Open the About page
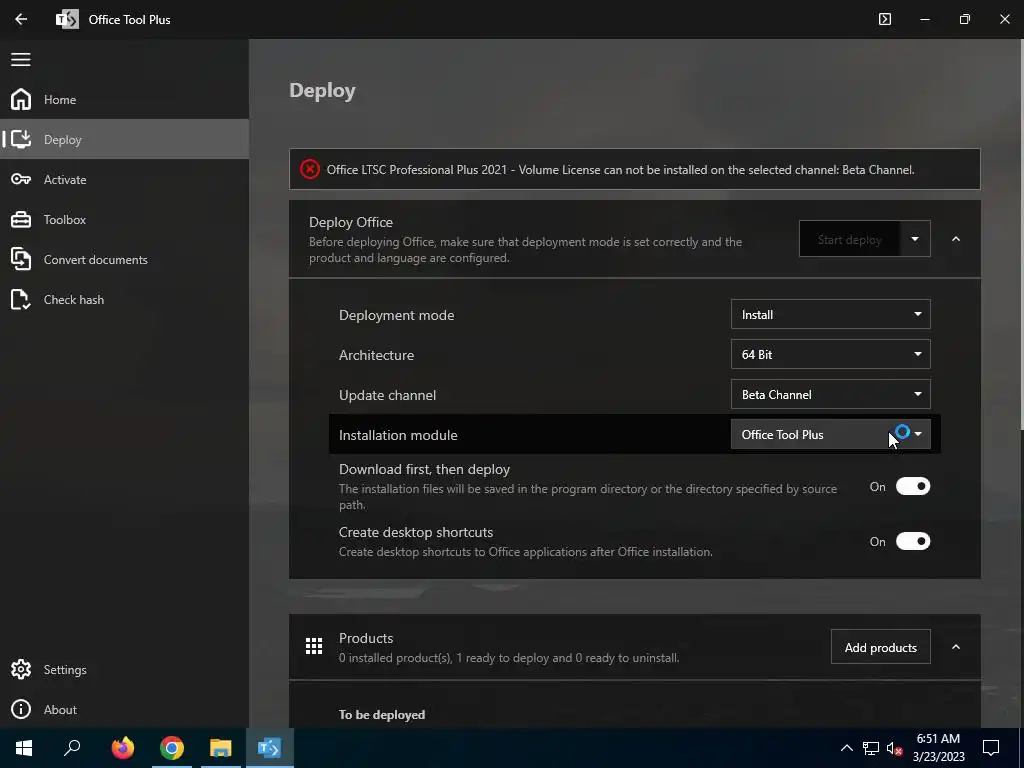 click(x=124, y=709)
